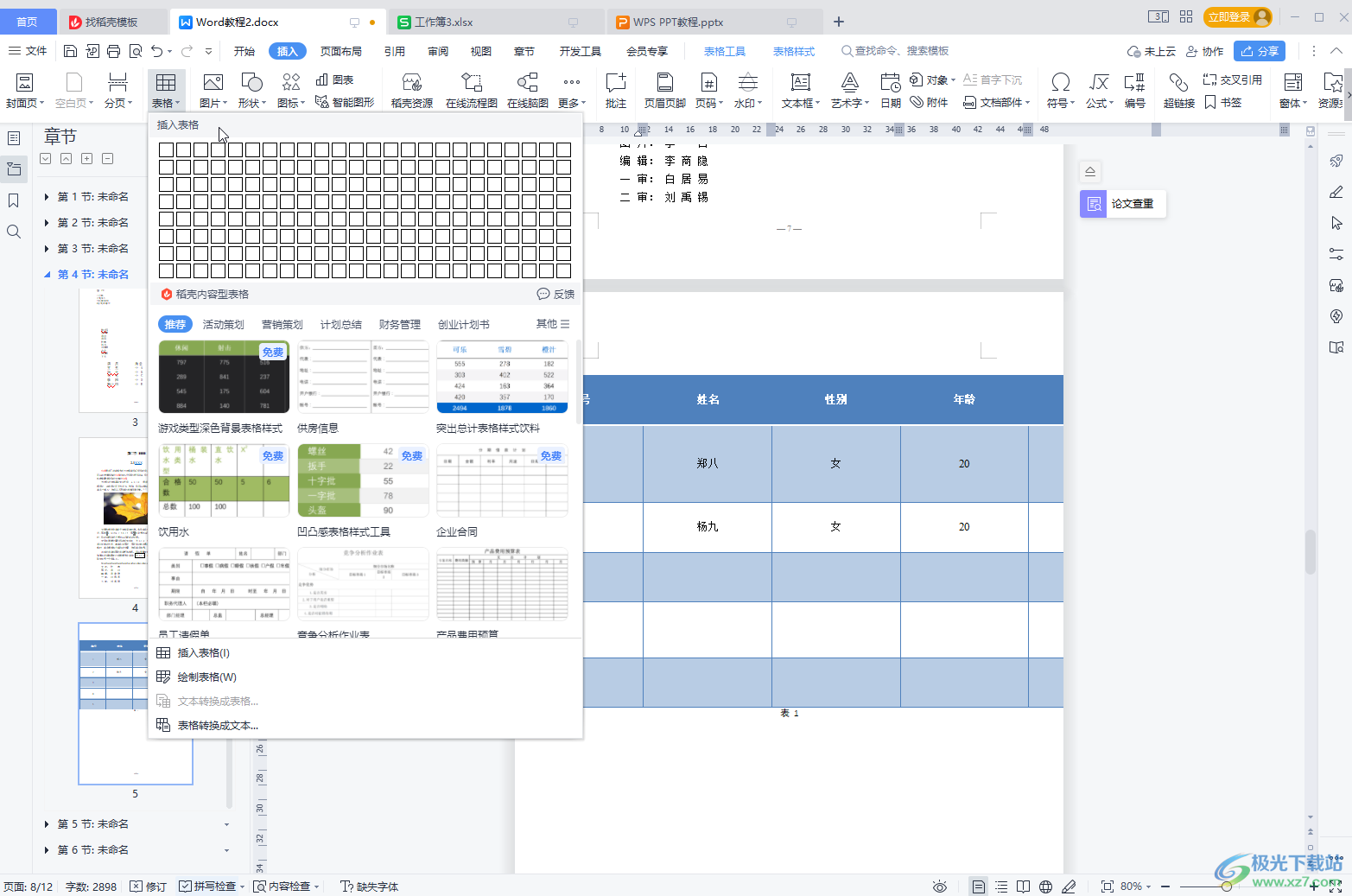Screen dimensions: 1352x896
Task: Click the 表格 table insert button
Action: click(166, 90)
